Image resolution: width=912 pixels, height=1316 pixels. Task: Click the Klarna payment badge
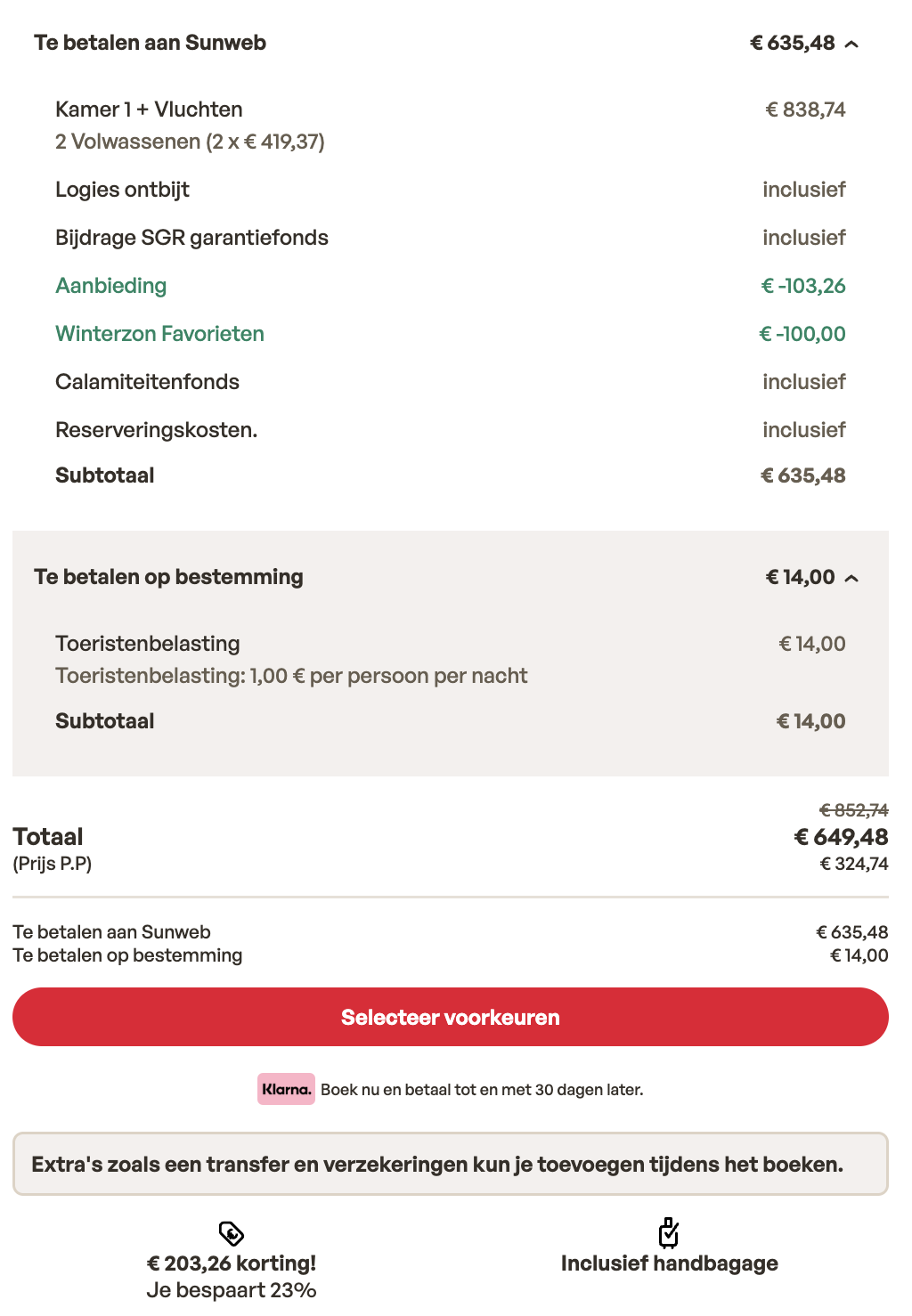click(285, 1088)
